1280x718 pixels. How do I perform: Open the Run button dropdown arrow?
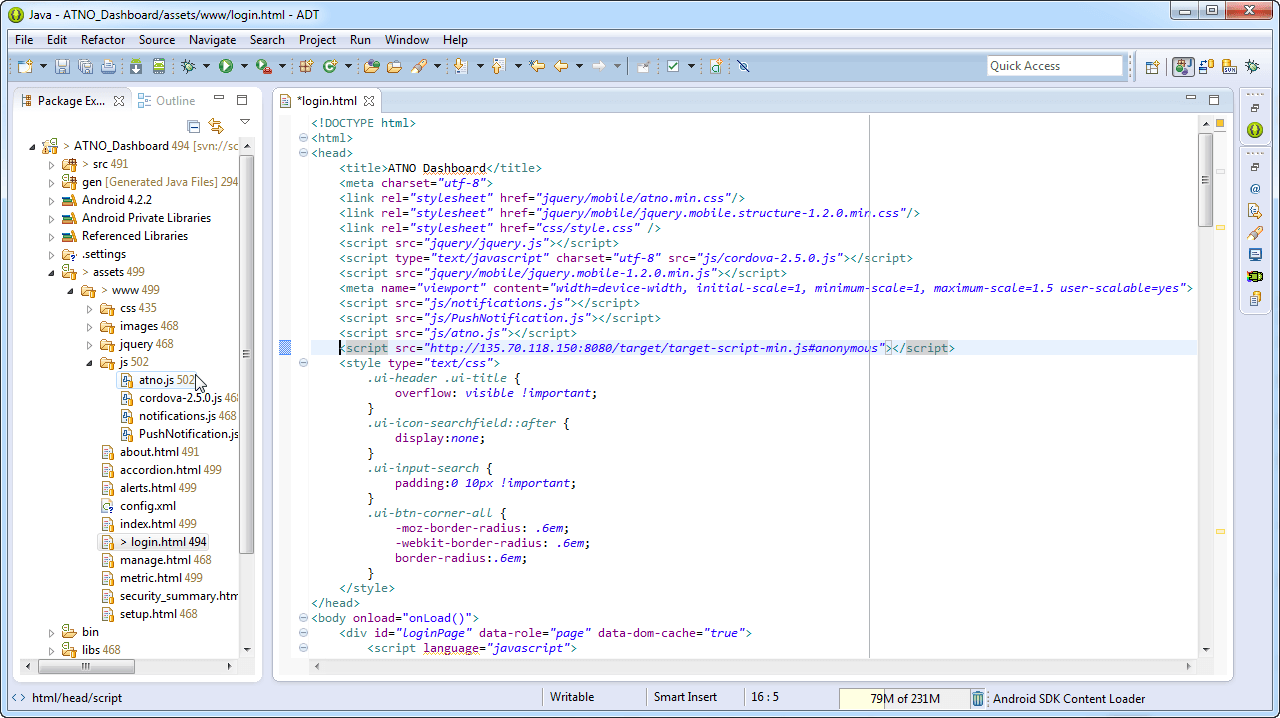(244, 66)
